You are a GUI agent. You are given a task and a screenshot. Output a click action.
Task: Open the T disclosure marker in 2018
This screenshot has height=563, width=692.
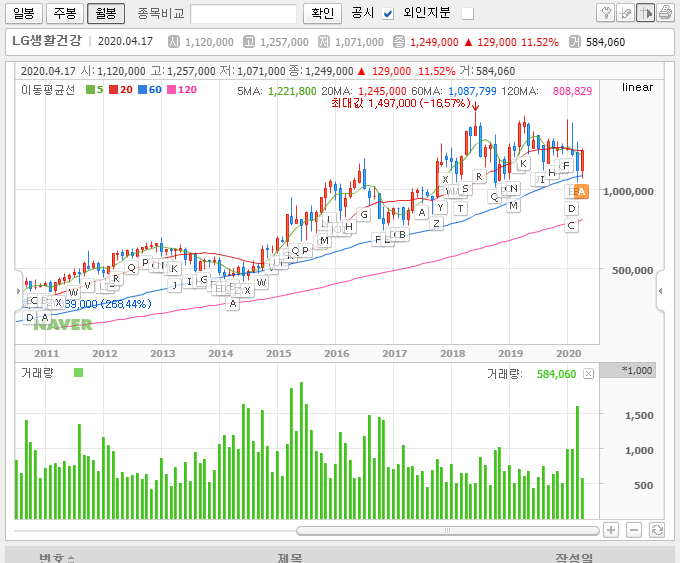[460, 209]
